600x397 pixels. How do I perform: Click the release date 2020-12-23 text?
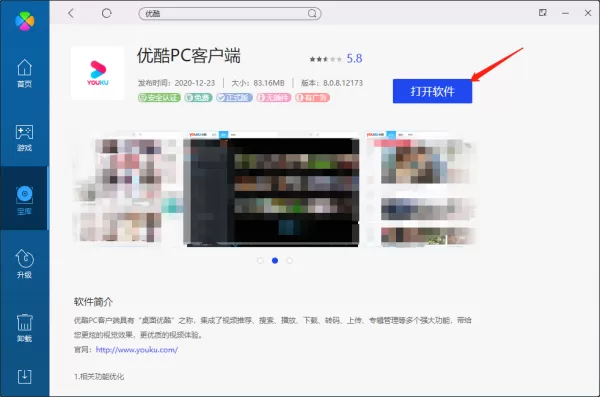click(x=195, y=83)
